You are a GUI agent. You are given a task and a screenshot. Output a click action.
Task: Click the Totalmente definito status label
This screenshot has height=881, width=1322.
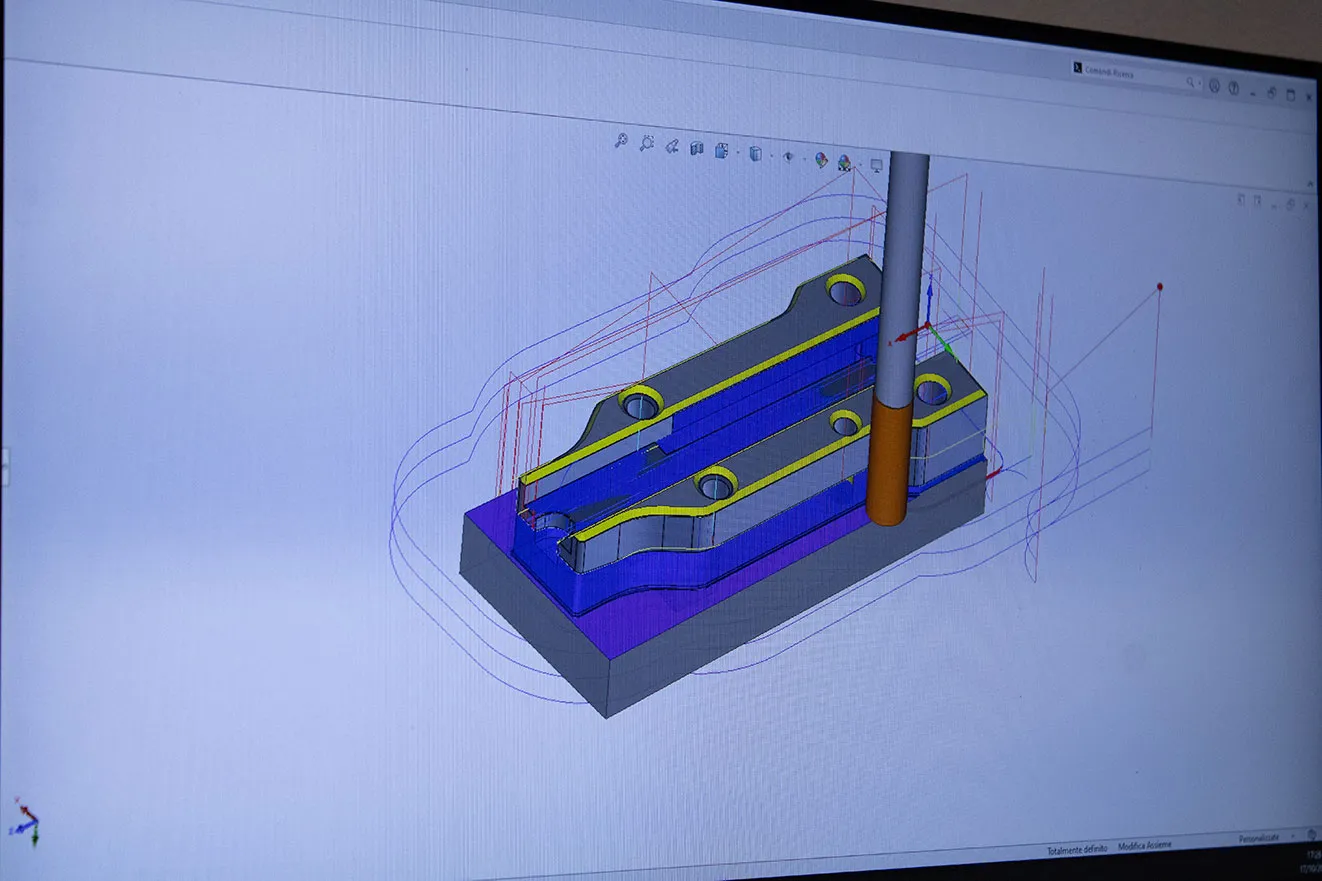(1077, 850)
